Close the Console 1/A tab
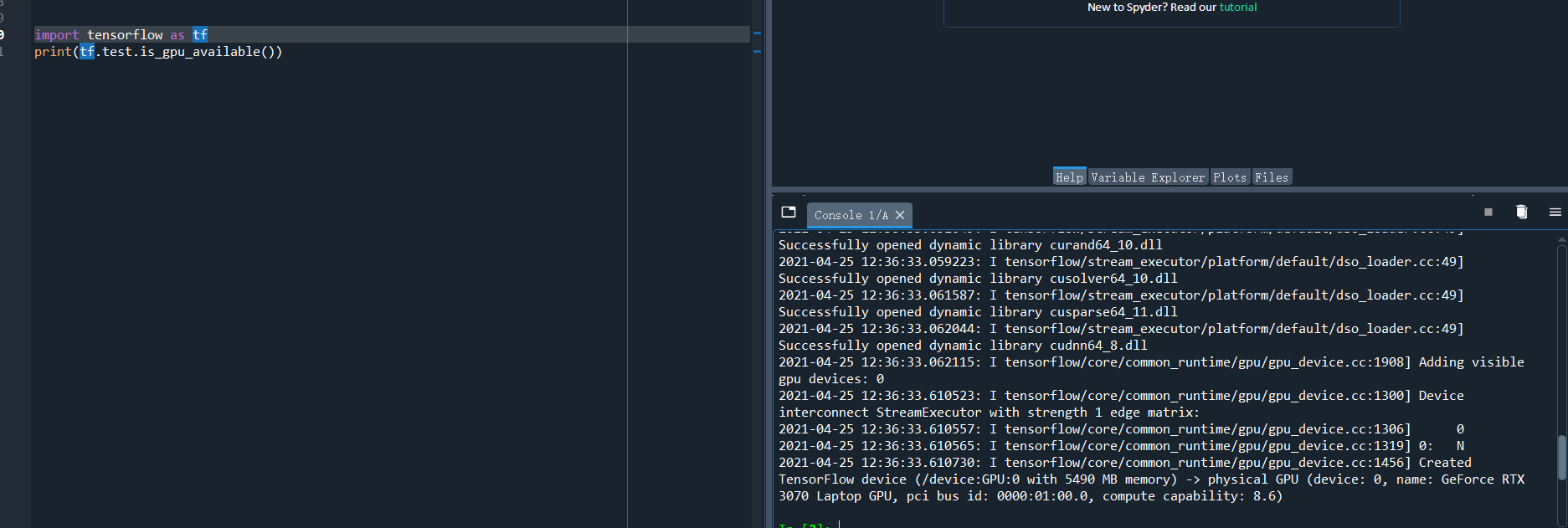The height and width of the screenshot is (528, 1568). click(900, 215)
